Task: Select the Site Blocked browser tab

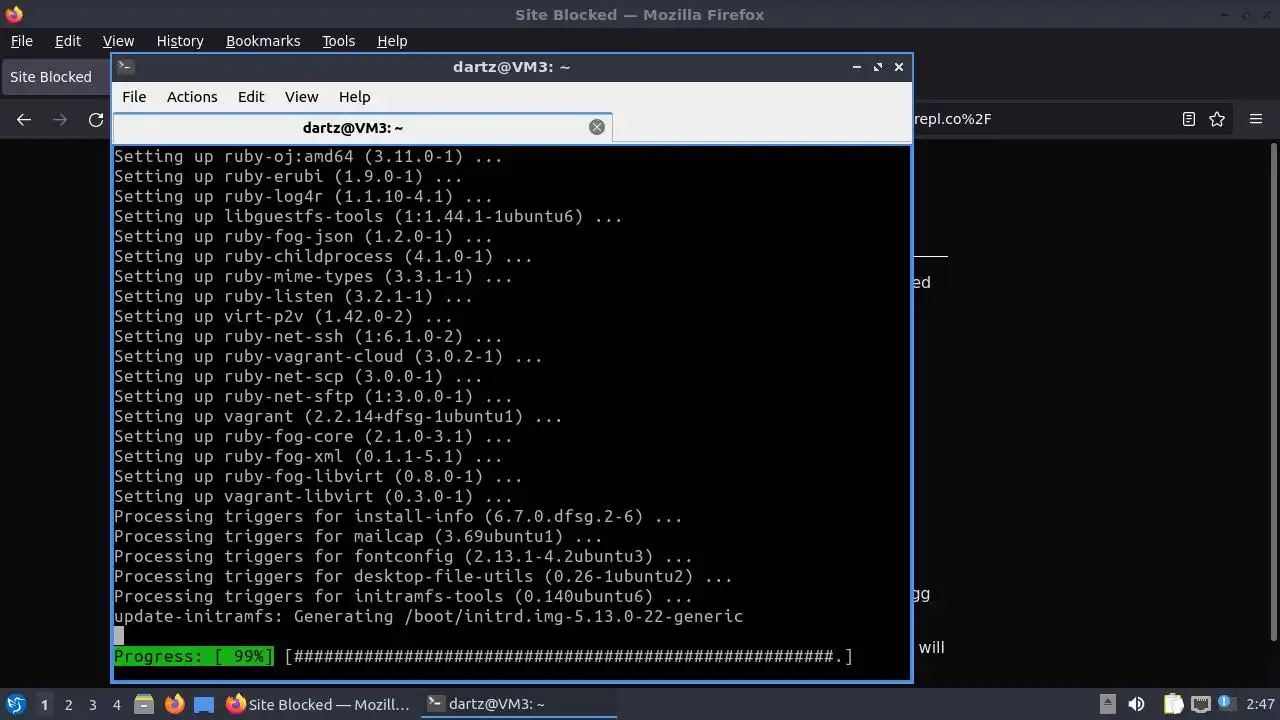Action: click(x=55, y=77)
